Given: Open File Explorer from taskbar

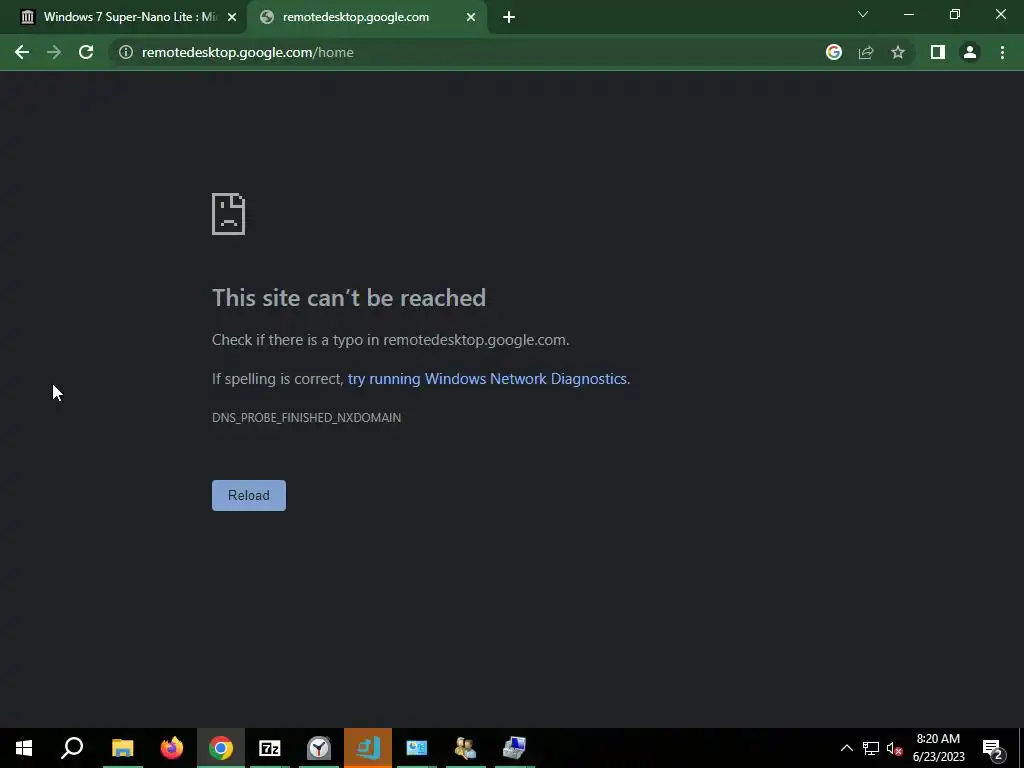Looking at the screenshot, I should tap(122, 748).
